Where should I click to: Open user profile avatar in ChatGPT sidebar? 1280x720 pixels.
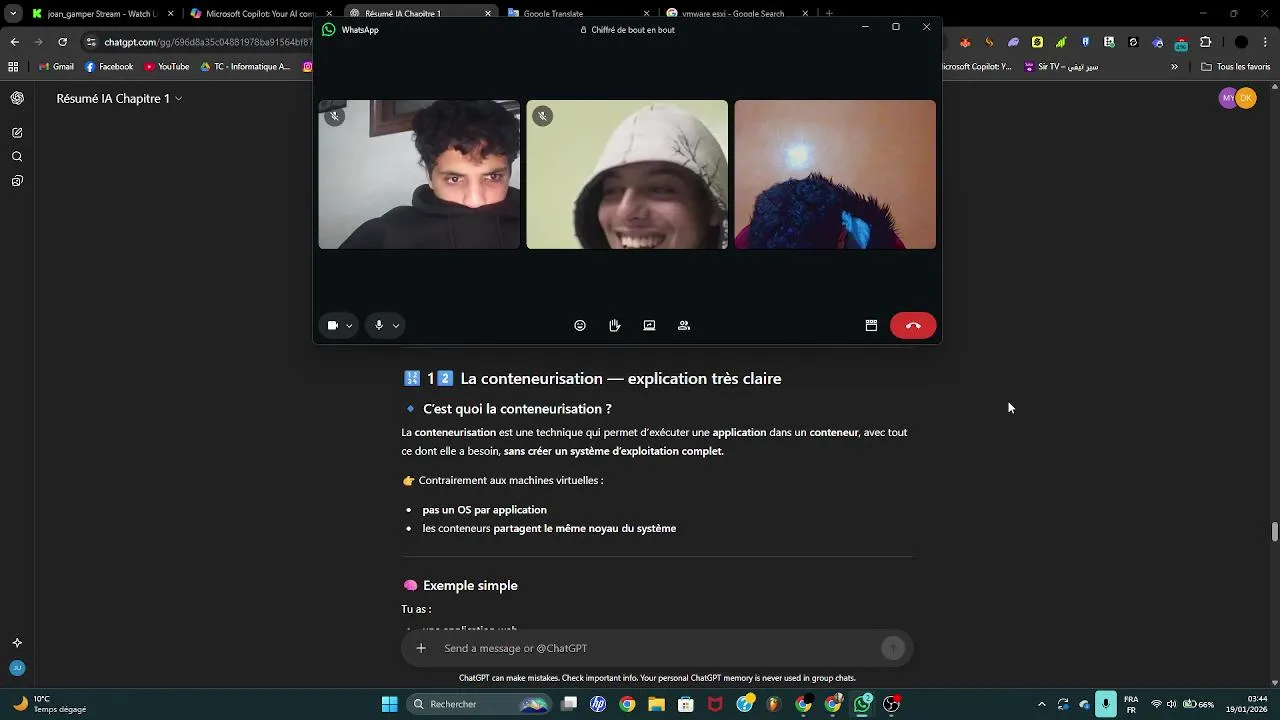point(17,668)
